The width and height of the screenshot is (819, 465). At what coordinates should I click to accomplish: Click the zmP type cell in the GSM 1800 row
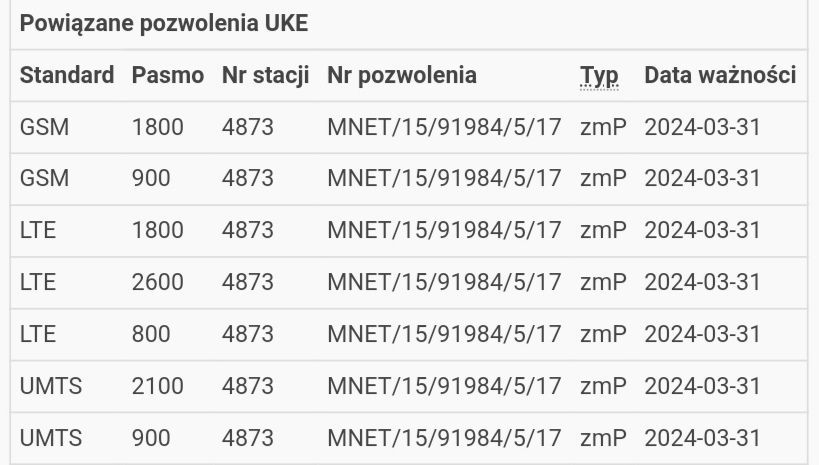tap(603, 127)
